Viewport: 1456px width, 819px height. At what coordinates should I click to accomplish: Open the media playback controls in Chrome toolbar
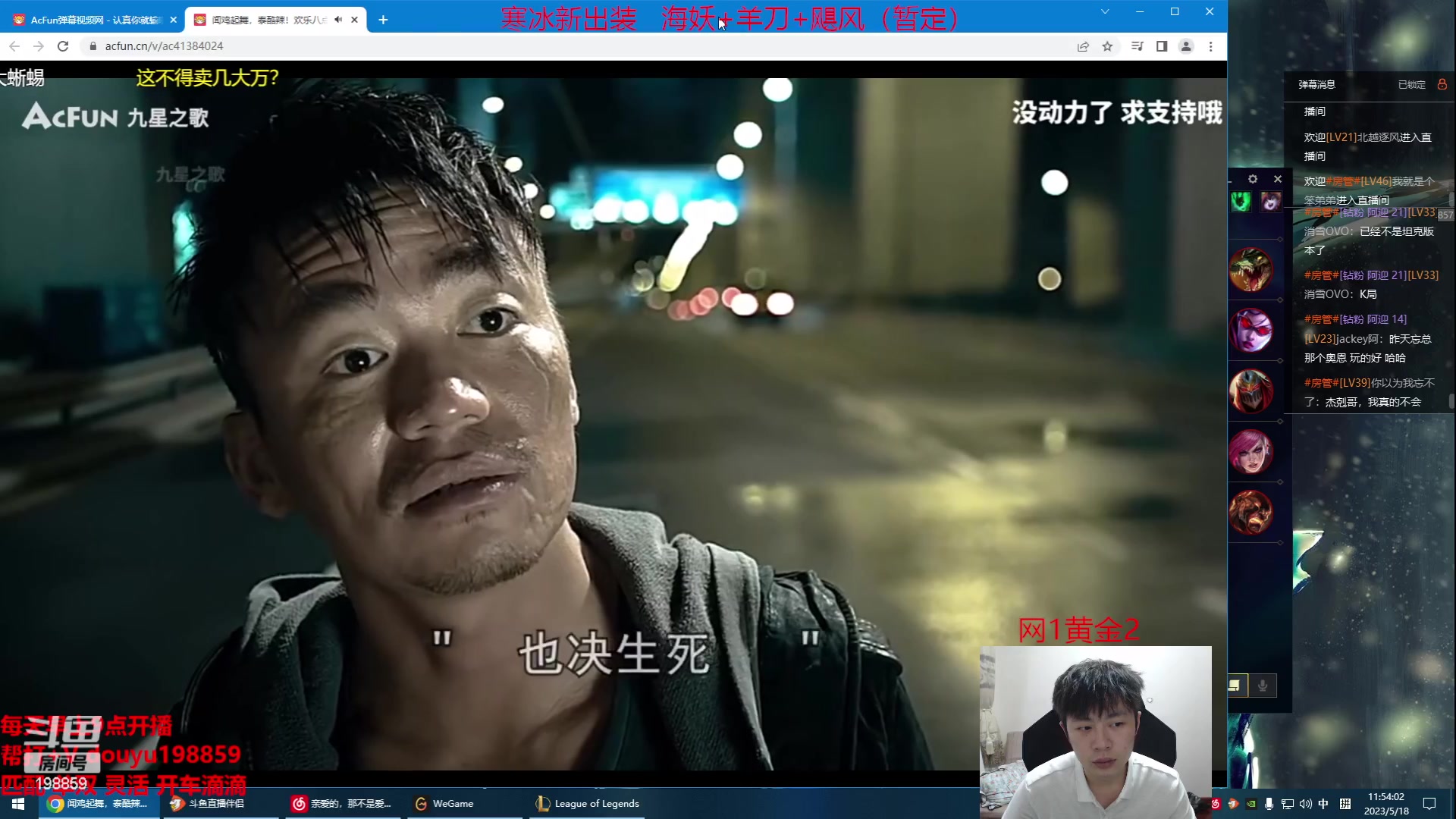[x=1137, y=46]
